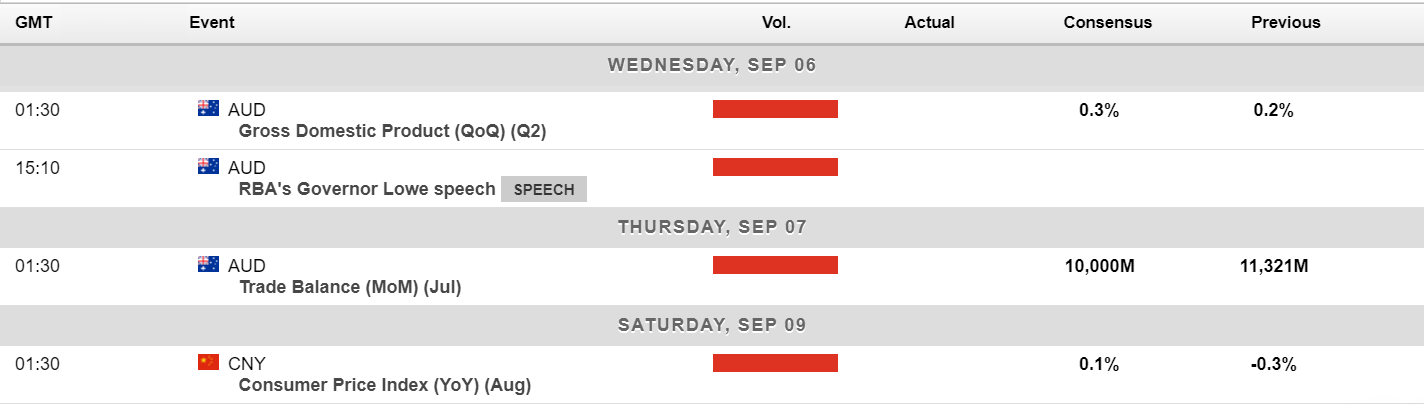Click the Event column header

tap(212, 22)
